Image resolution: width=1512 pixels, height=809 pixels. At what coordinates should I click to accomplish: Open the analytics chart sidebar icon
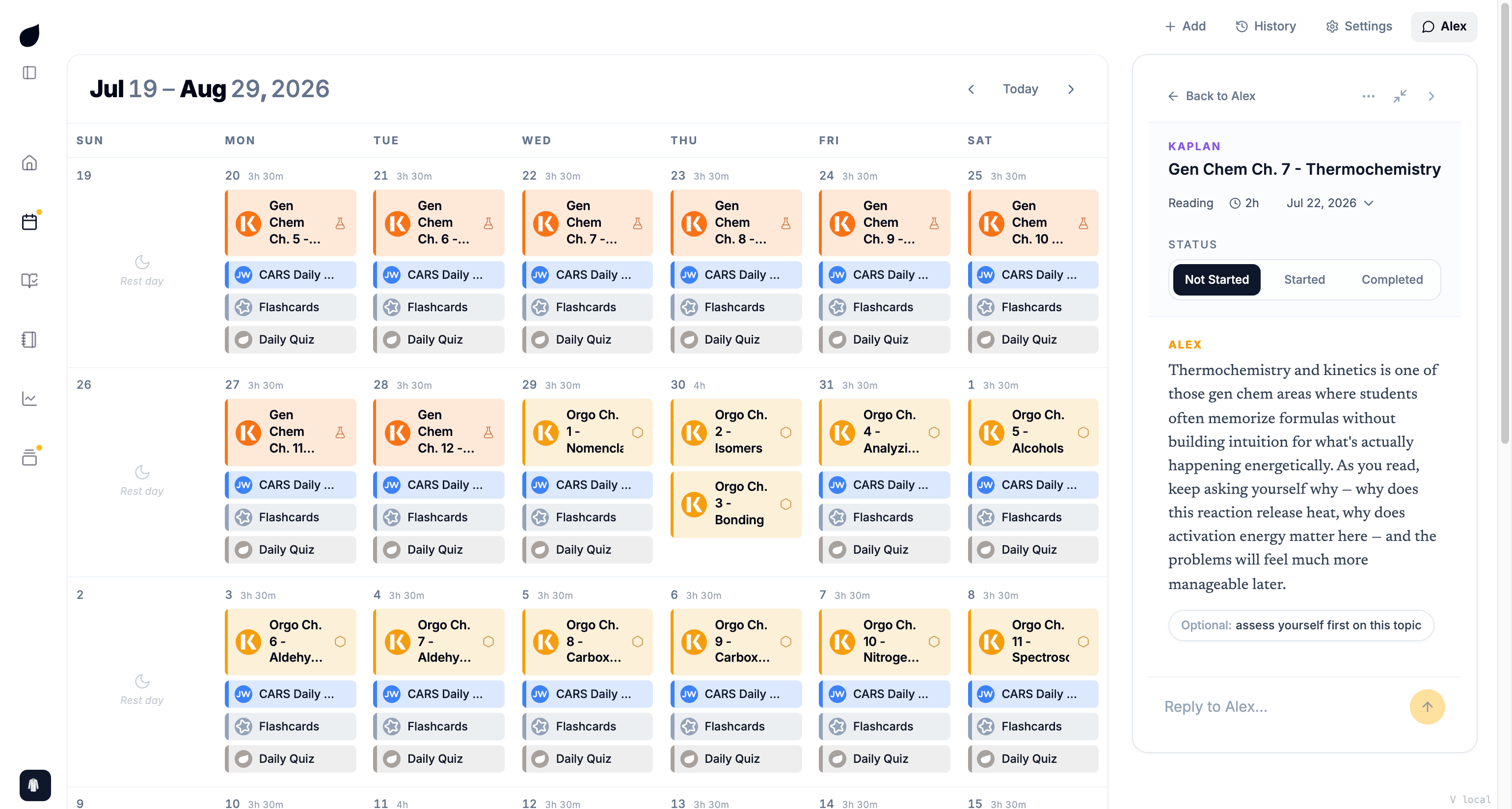(29, 399)
